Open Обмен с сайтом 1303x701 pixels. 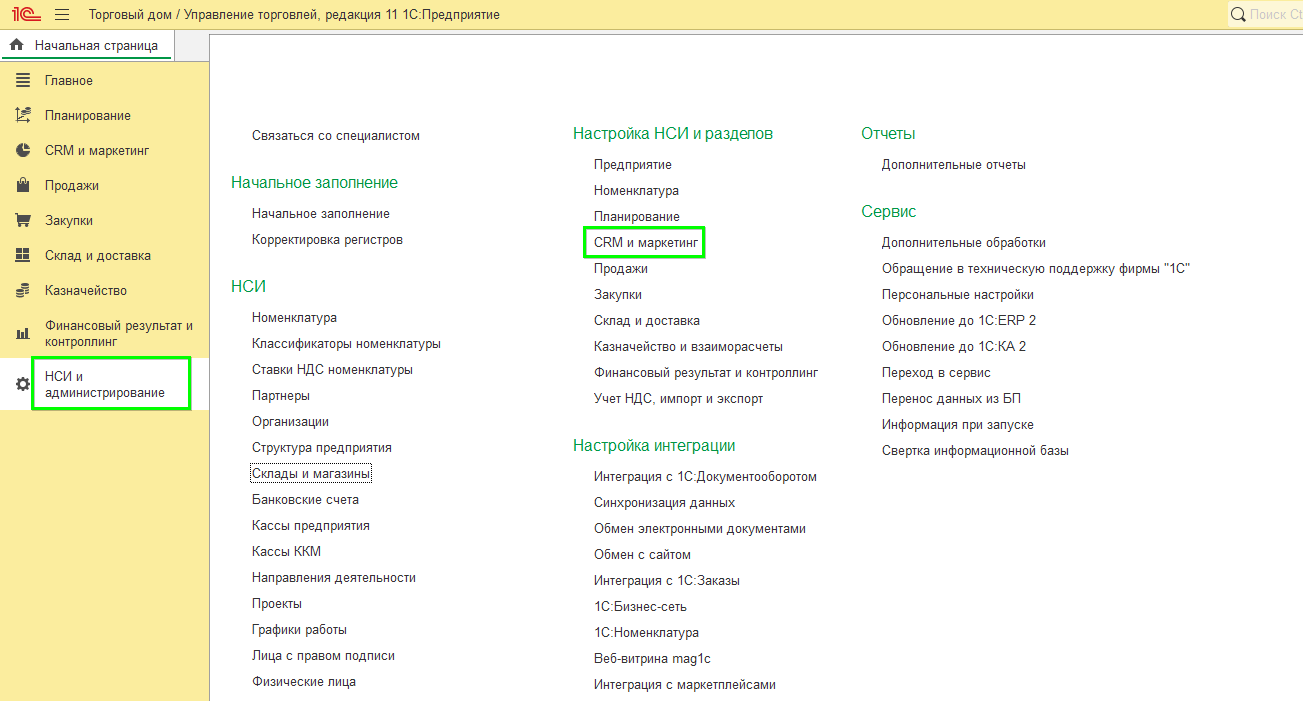pyautogui.click(x=642, y=554)
